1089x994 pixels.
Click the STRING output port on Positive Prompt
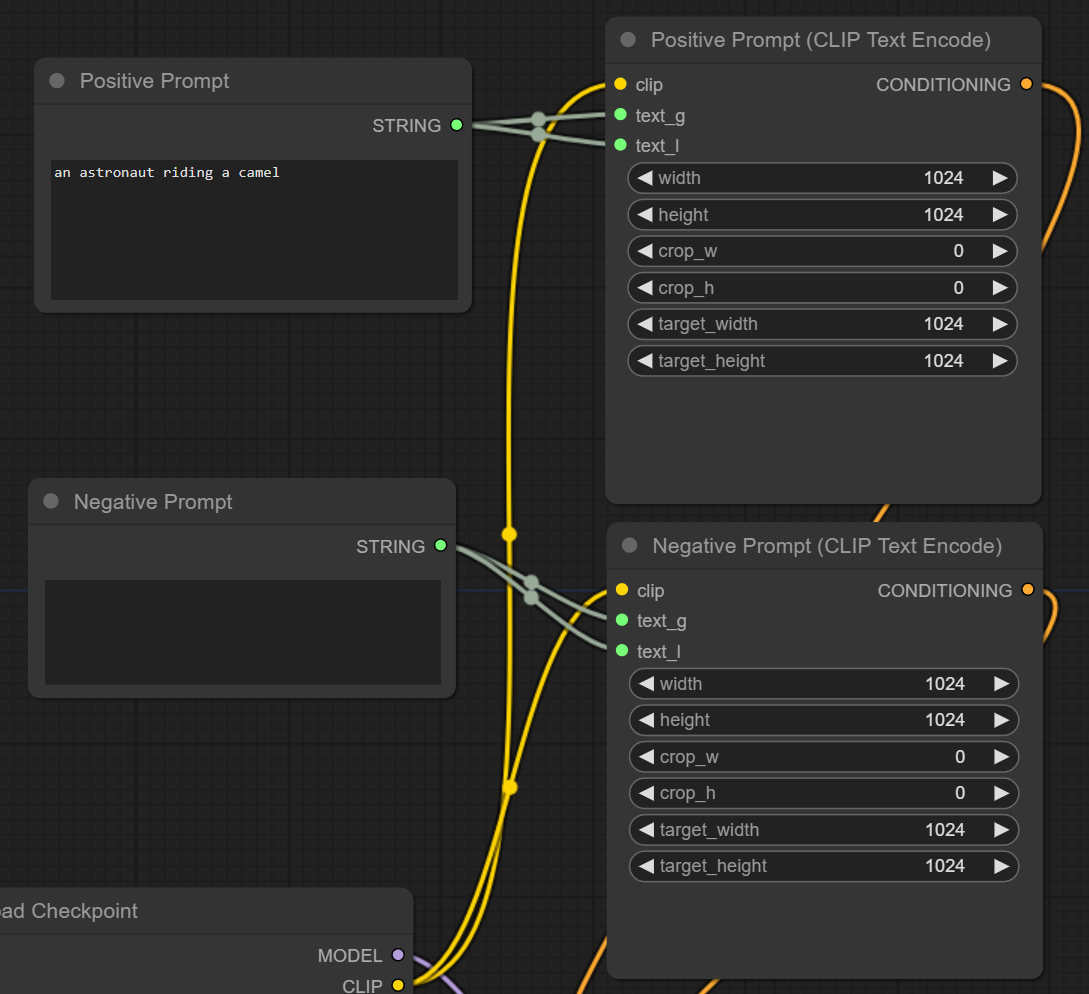(456, 125)
